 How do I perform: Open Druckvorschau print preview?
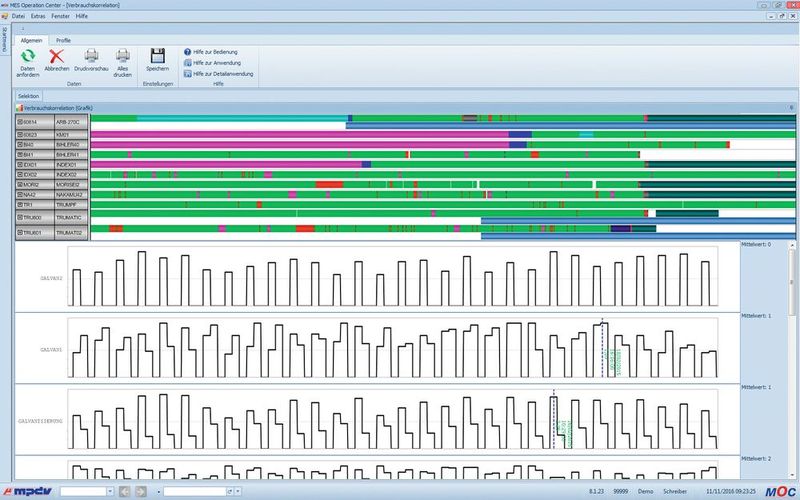tap(91, 56)
